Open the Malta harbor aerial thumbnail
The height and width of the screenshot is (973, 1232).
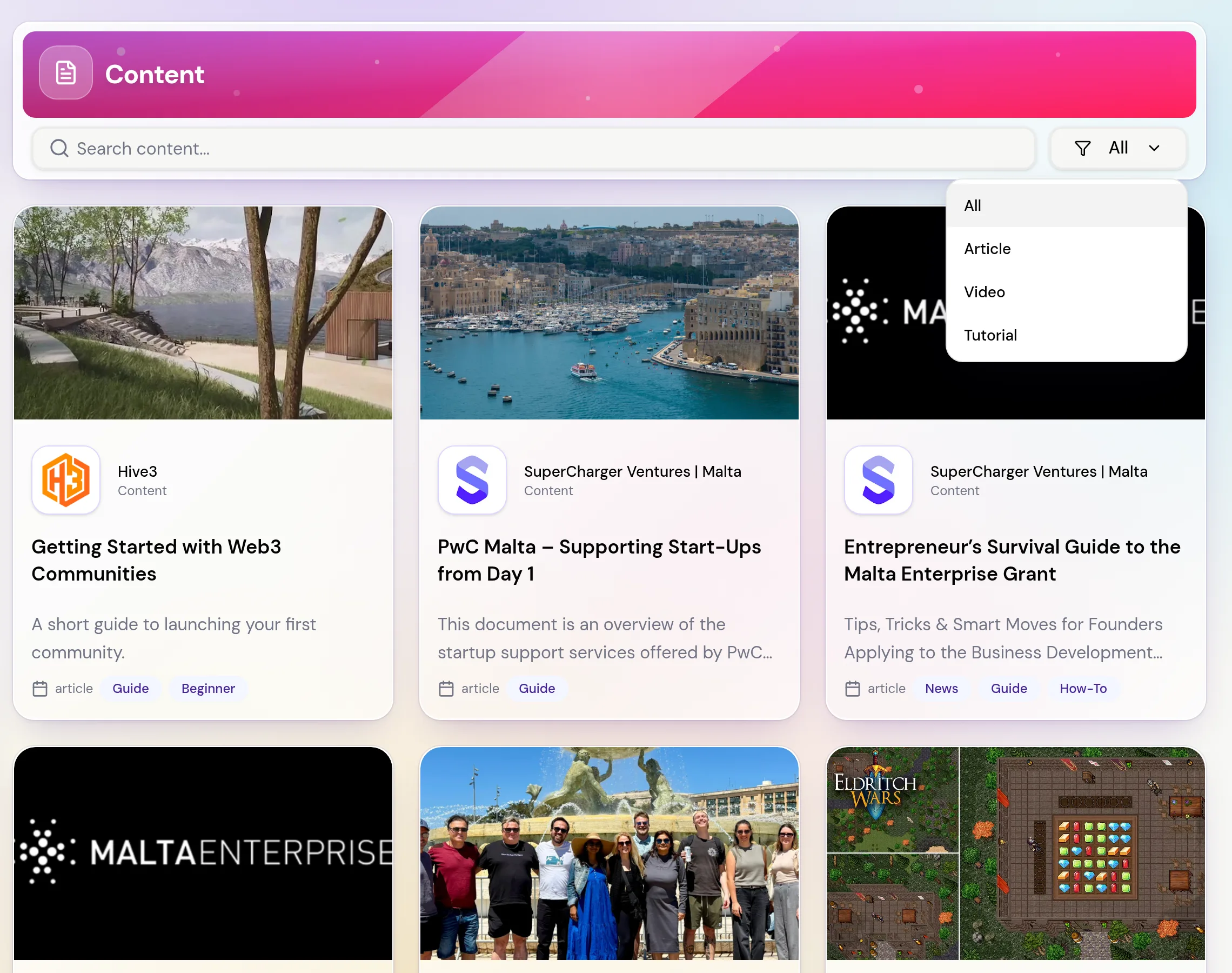coord(609,313)
